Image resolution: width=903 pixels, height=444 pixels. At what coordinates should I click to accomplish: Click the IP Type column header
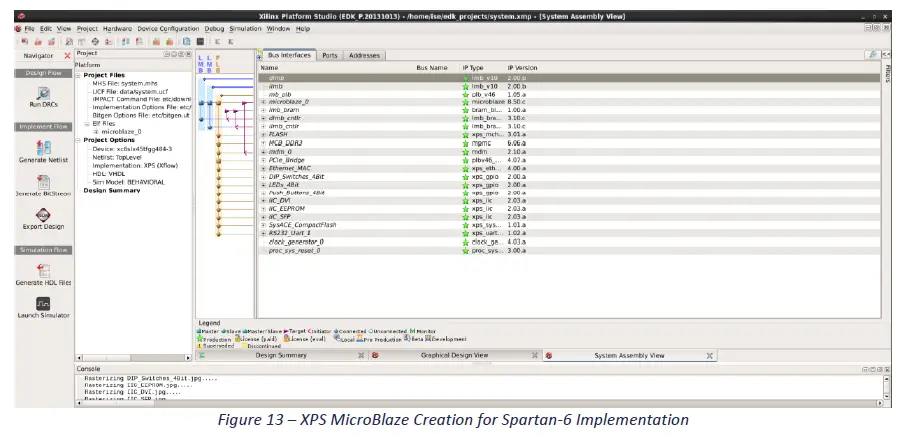(x=473, y=68)
